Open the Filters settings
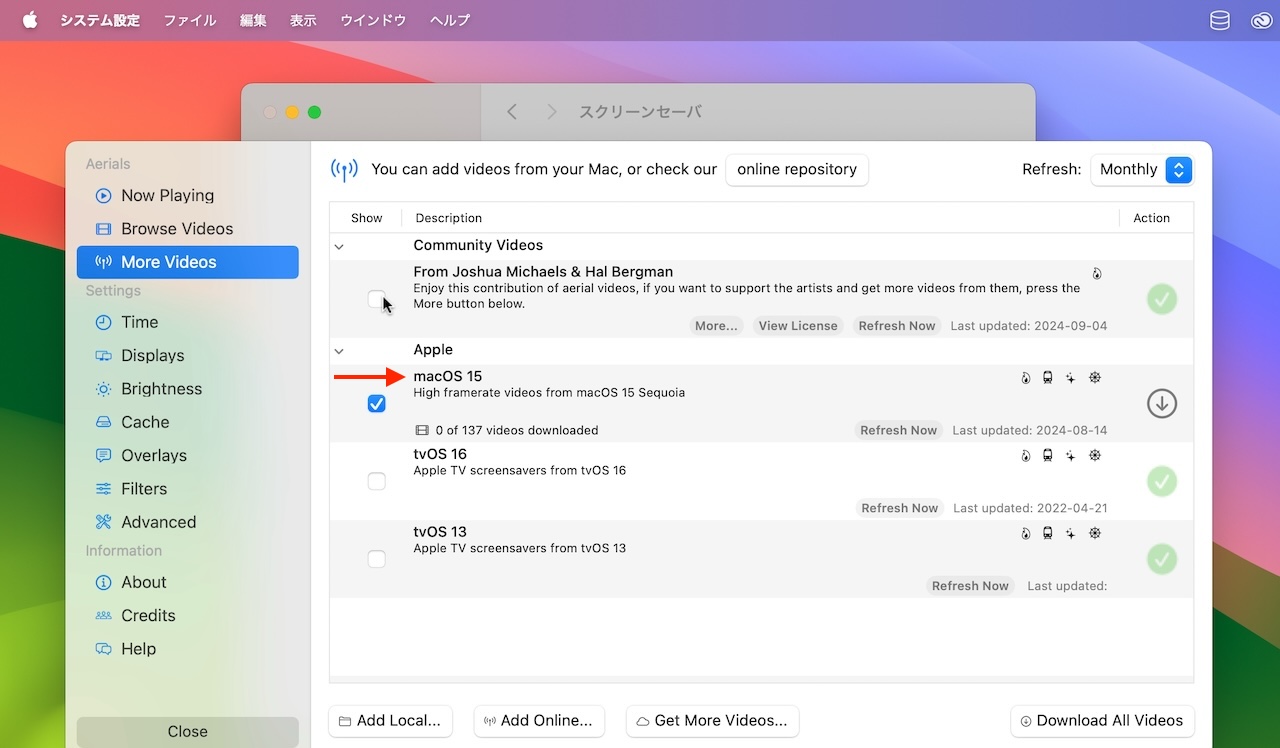The image size is (1280, 748). (x=187, y=488)
